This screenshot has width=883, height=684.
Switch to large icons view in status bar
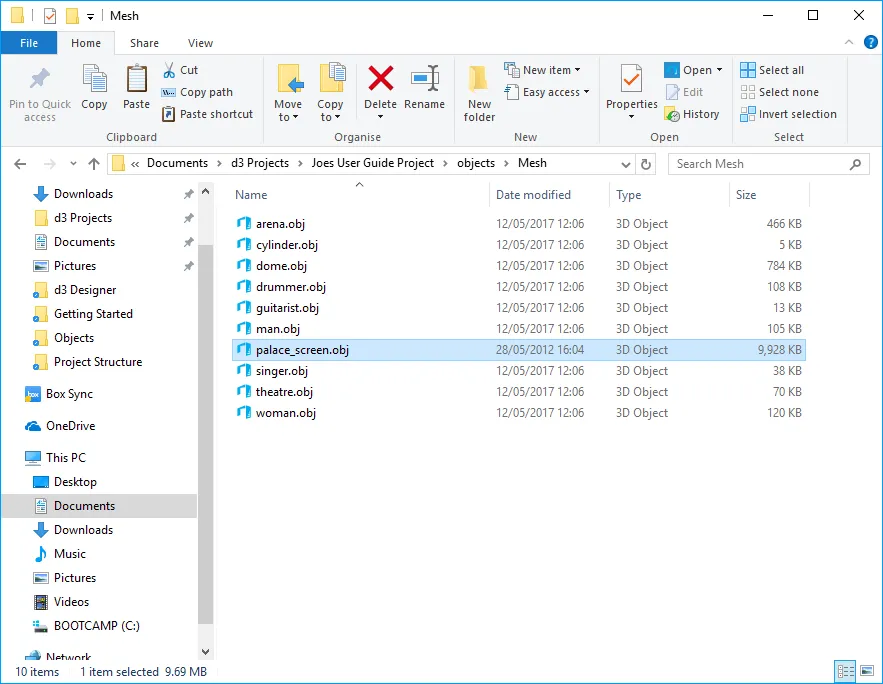click(x=866, y=671)
